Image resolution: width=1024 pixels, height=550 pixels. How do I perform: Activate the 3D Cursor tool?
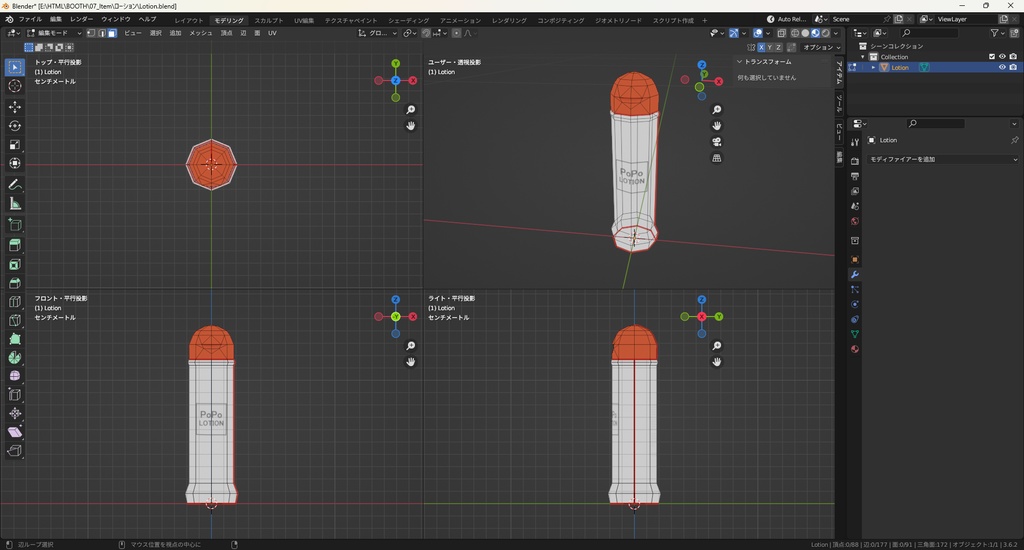tap(15, 86)
